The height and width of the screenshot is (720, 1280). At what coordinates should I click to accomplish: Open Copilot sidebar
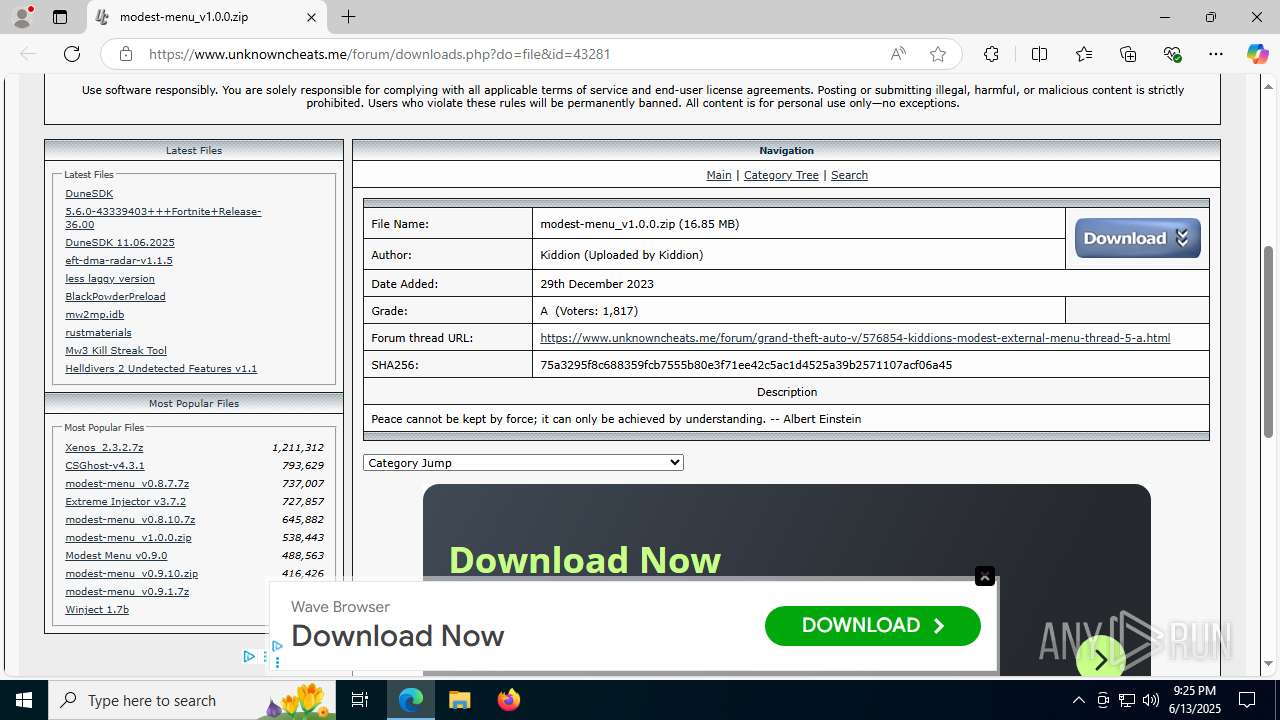1257,54
